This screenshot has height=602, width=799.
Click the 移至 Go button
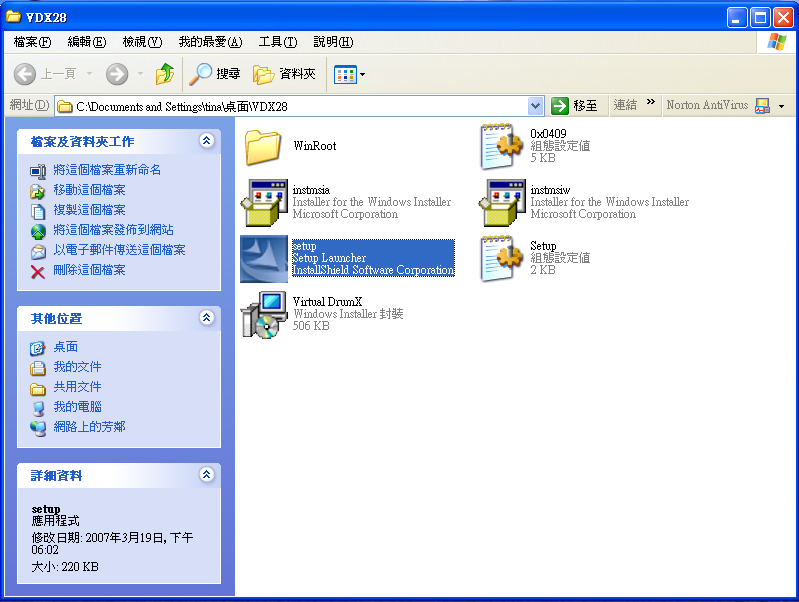(576, 106)
